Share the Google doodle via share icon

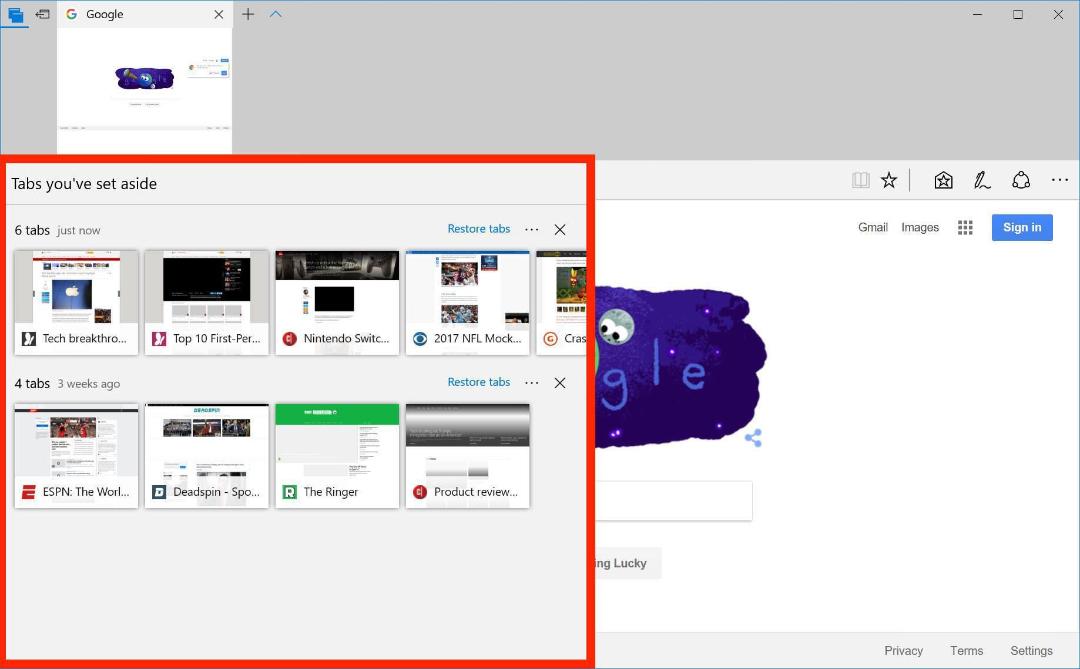click(x=754, y=438)
